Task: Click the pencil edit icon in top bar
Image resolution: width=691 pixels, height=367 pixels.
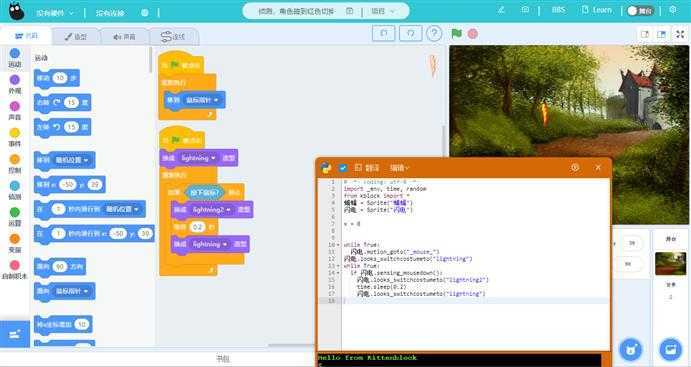Action: (501, 10)
